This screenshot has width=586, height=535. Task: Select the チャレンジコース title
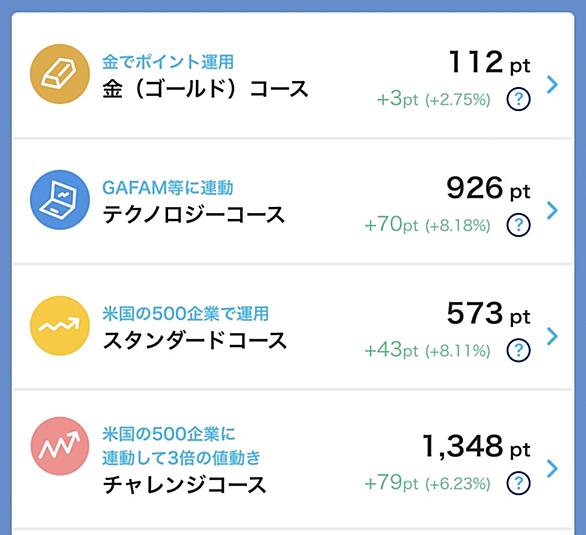[184, 485]
